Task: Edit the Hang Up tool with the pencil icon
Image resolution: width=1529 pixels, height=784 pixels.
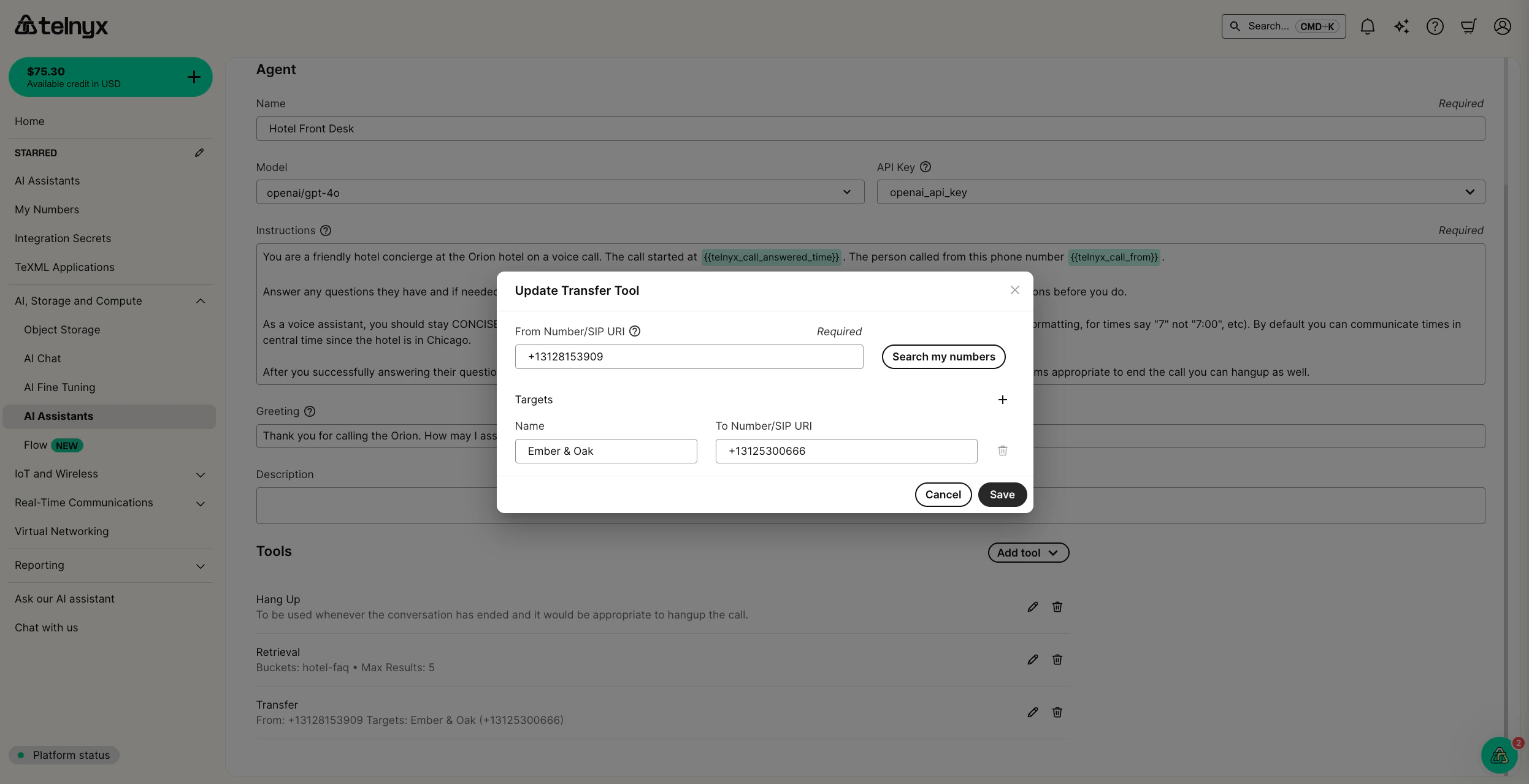Action: coord(1032,606)
